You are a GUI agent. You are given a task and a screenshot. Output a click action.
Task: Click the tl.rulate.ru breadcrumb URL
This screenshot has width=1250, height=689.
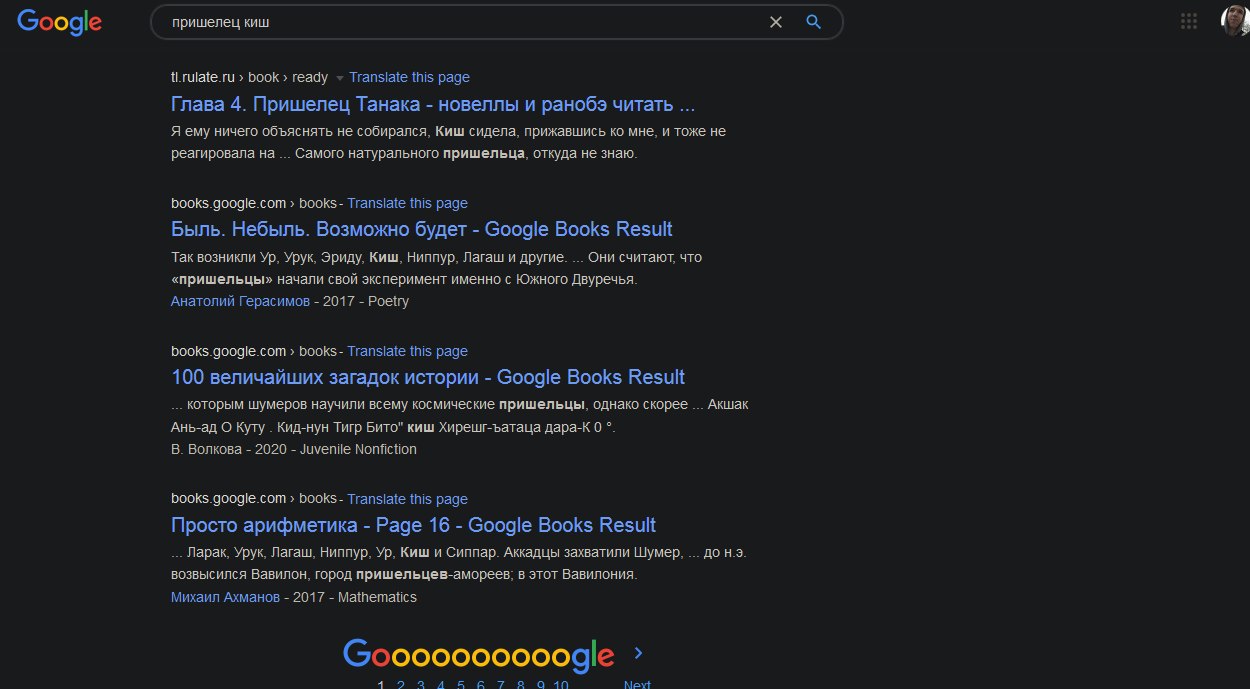249,77
